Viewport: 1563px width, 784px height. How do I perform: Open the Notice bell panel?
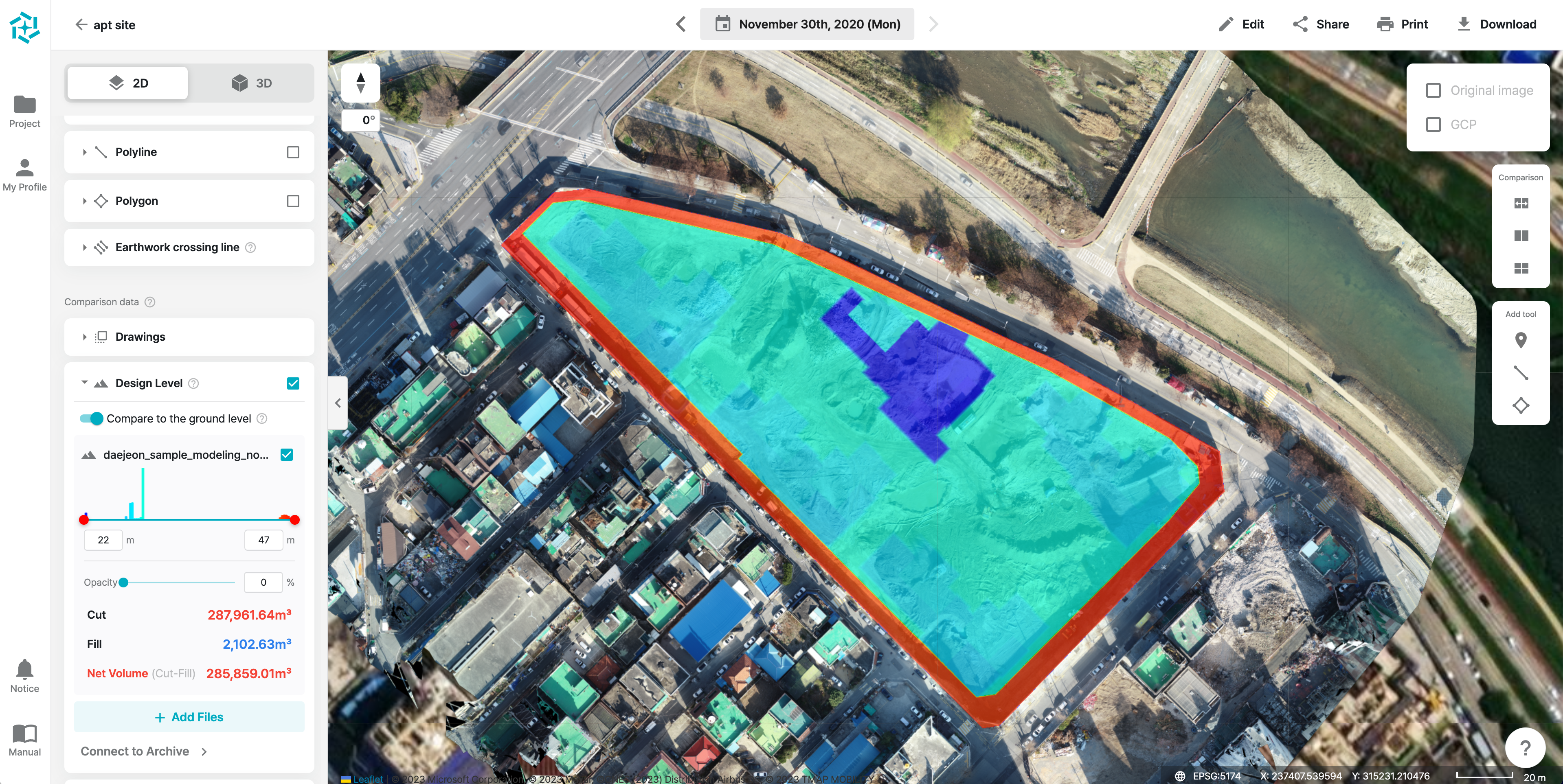pos(25,676)
